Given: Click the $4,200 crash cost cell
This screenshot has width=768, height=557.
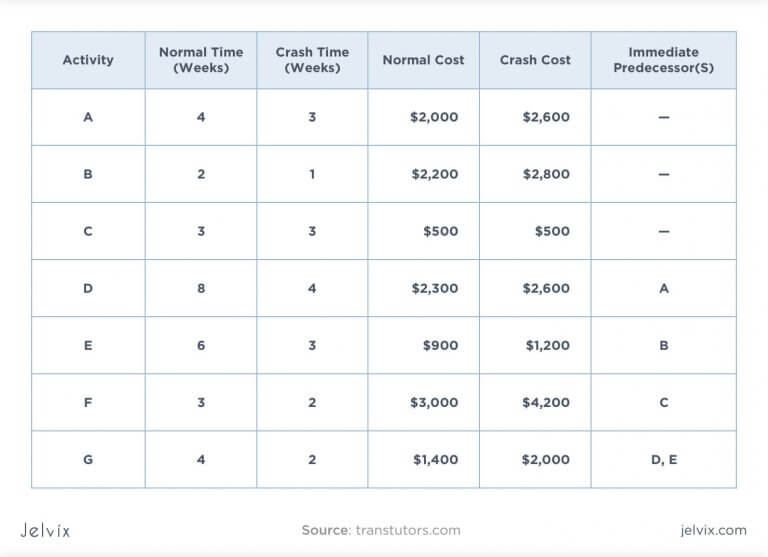Looking at the screenshot, I should coord(546,402).
